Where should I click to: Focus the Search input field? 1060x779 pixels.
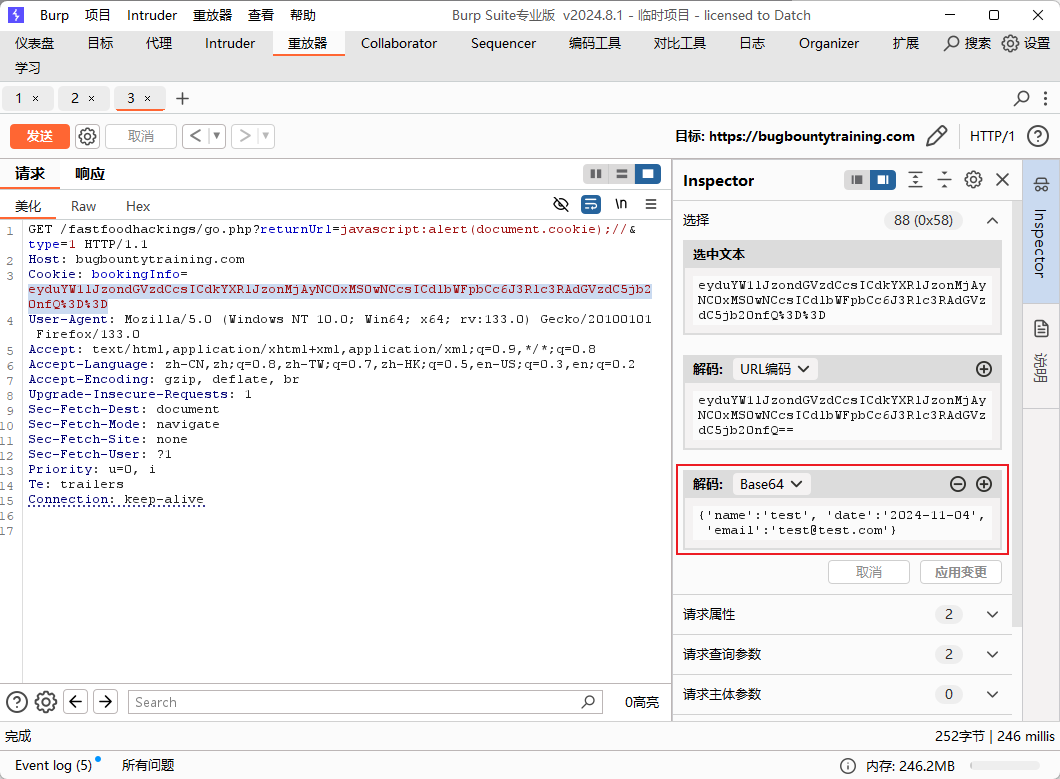click(x=366, y=702)
